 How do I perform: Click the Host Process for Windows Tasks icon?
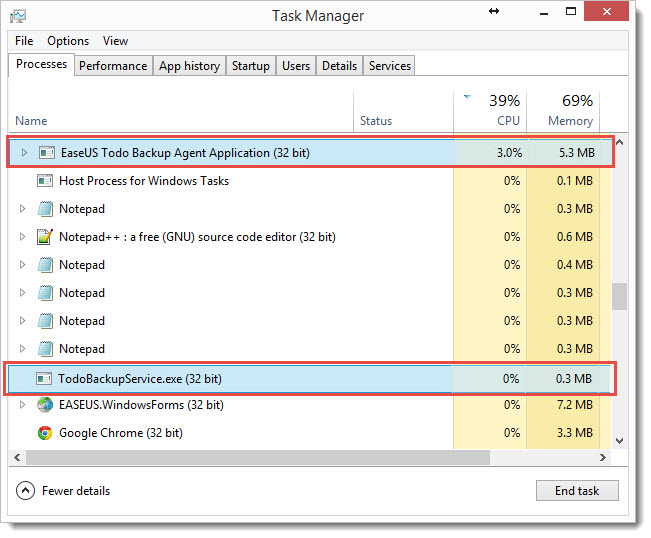click(x=45, y=181)
